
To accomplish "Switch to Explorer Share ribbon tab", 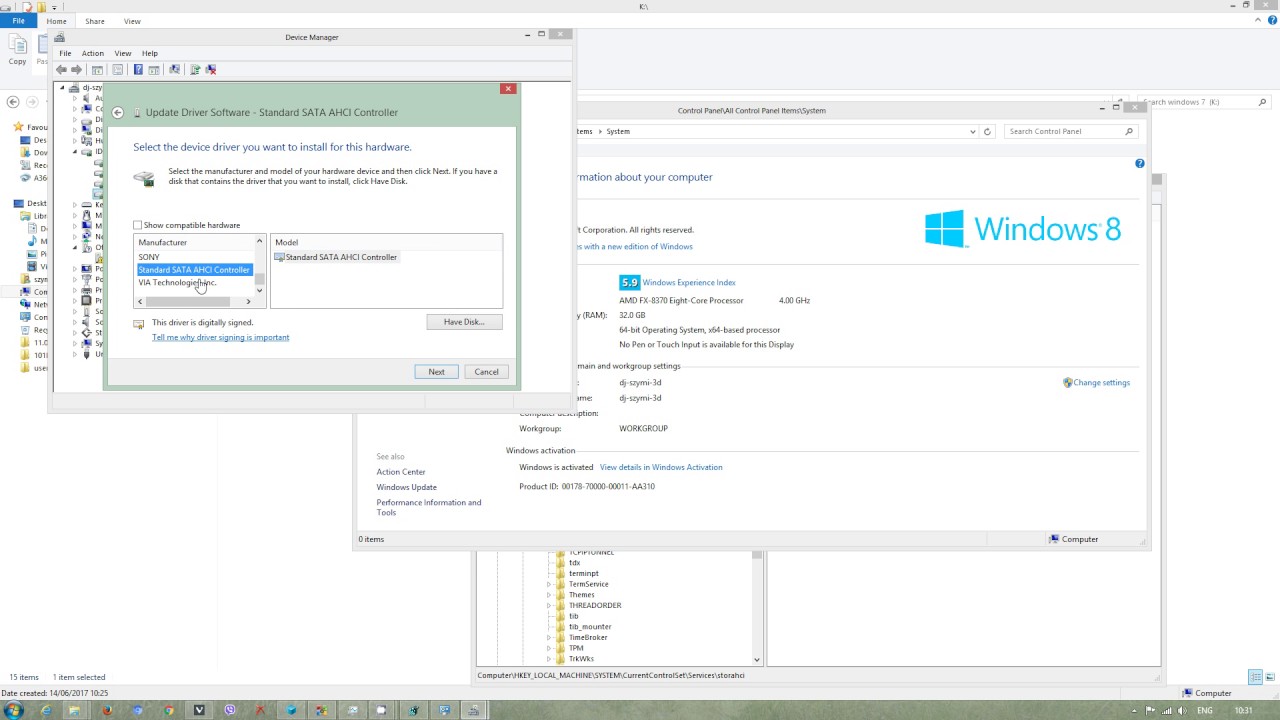I will [x=95, y=21].
